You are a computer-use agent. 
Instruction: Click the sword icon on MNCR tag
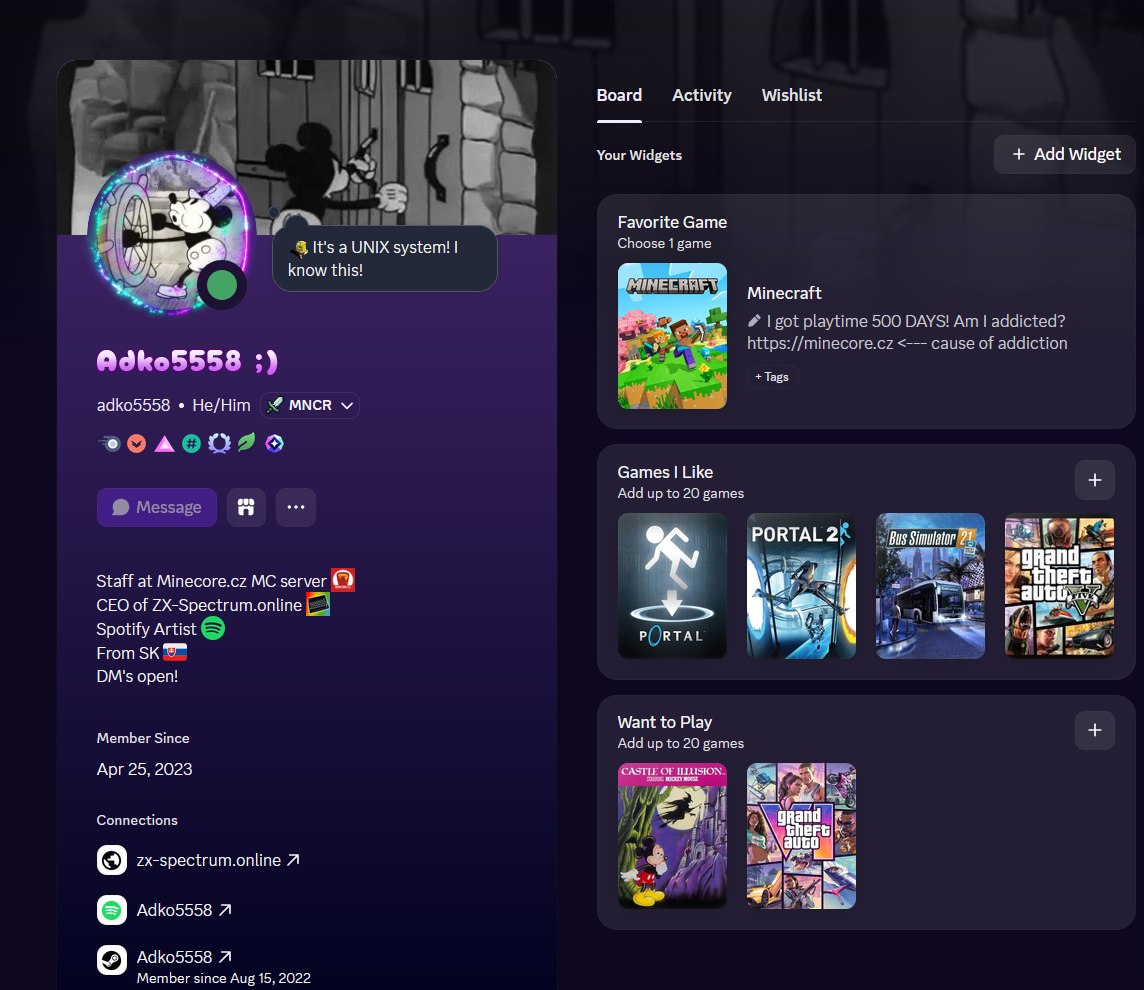click(x=274, y=405)
